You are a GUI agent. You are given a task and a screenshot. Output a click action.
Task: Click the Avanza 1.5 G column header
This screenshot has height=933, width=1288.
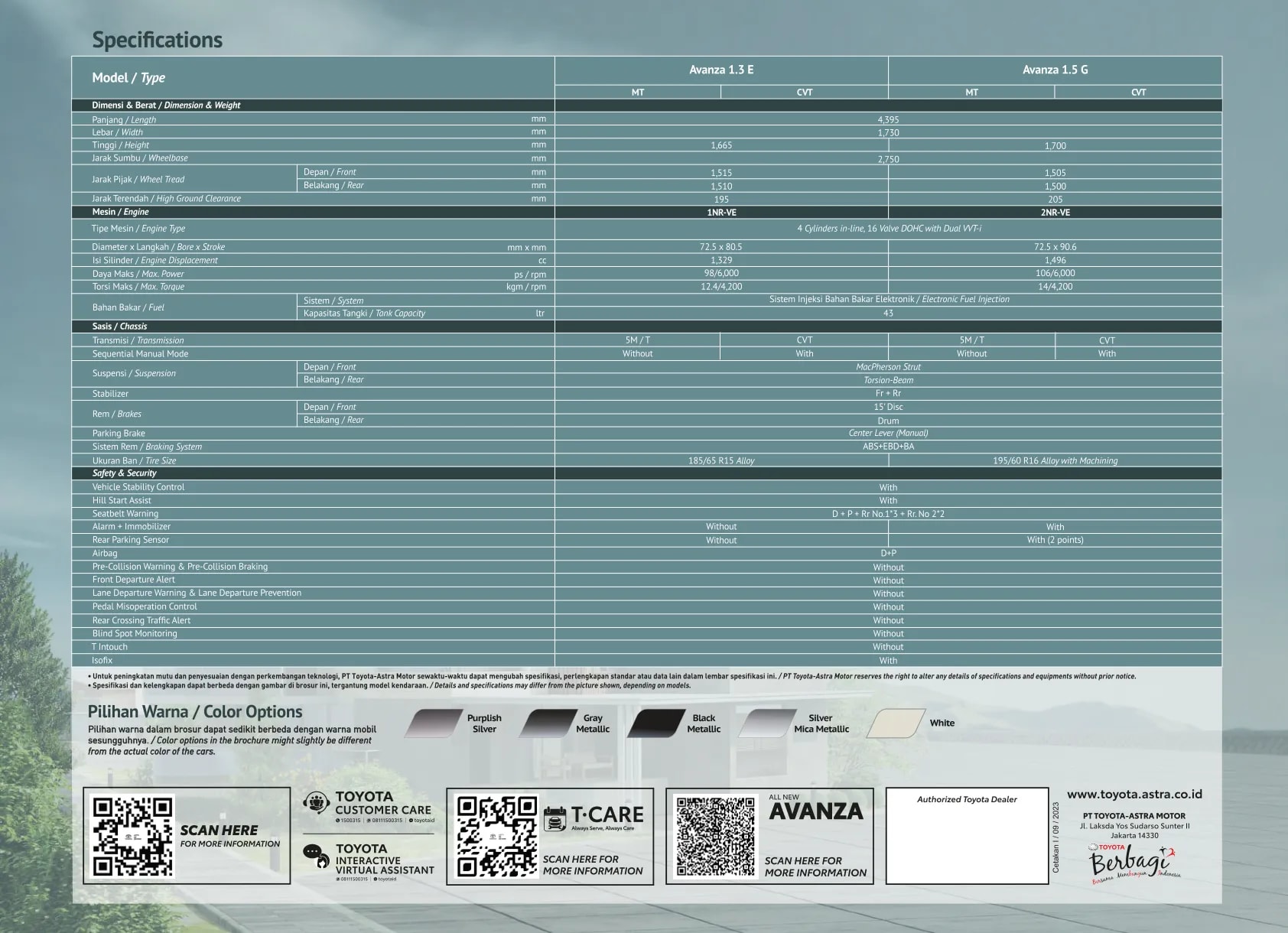(x=1055, y=70)
